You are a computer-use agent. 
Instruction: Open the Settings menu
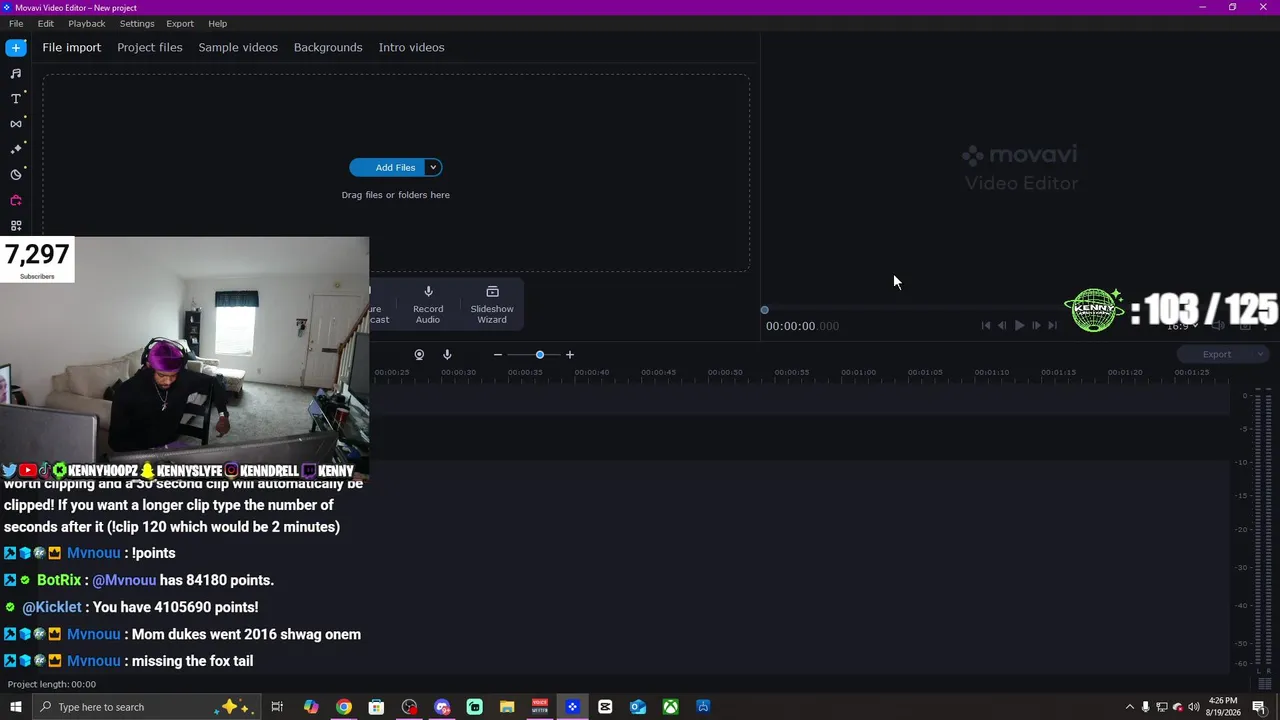137,23
